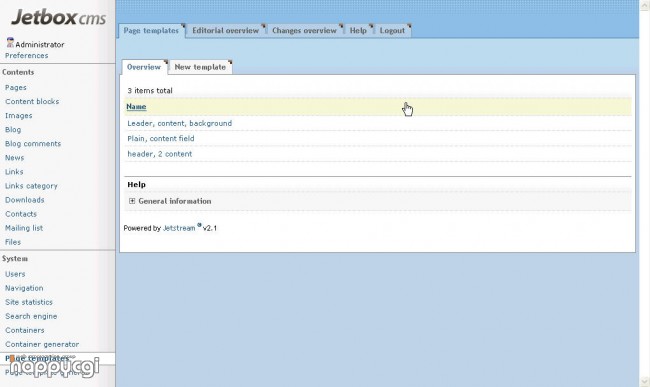
Task: Open Contacts in sidebar
Action: pos(21,214)
